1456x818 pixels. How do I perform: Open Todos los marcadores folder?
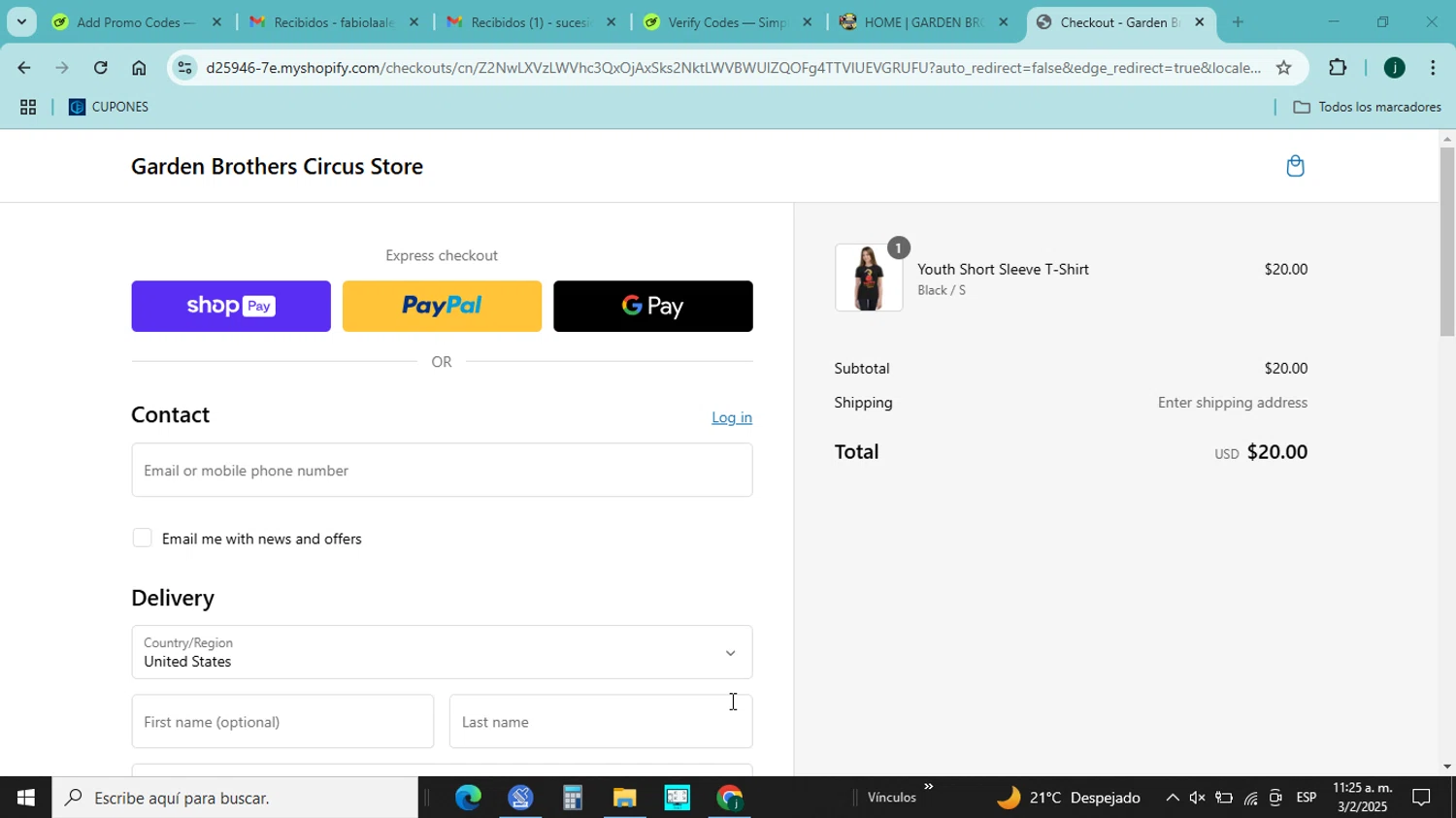tap(1367, 107)
